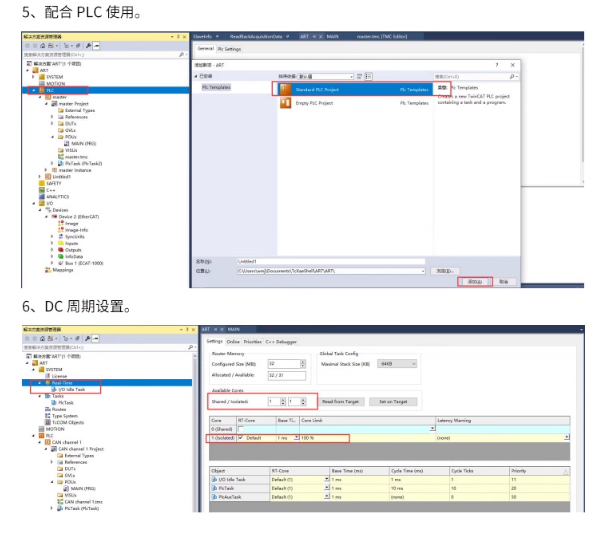Expand the Untitled1 PLC node
This screenshot has width=602, height=534.
tap(40, 177)
